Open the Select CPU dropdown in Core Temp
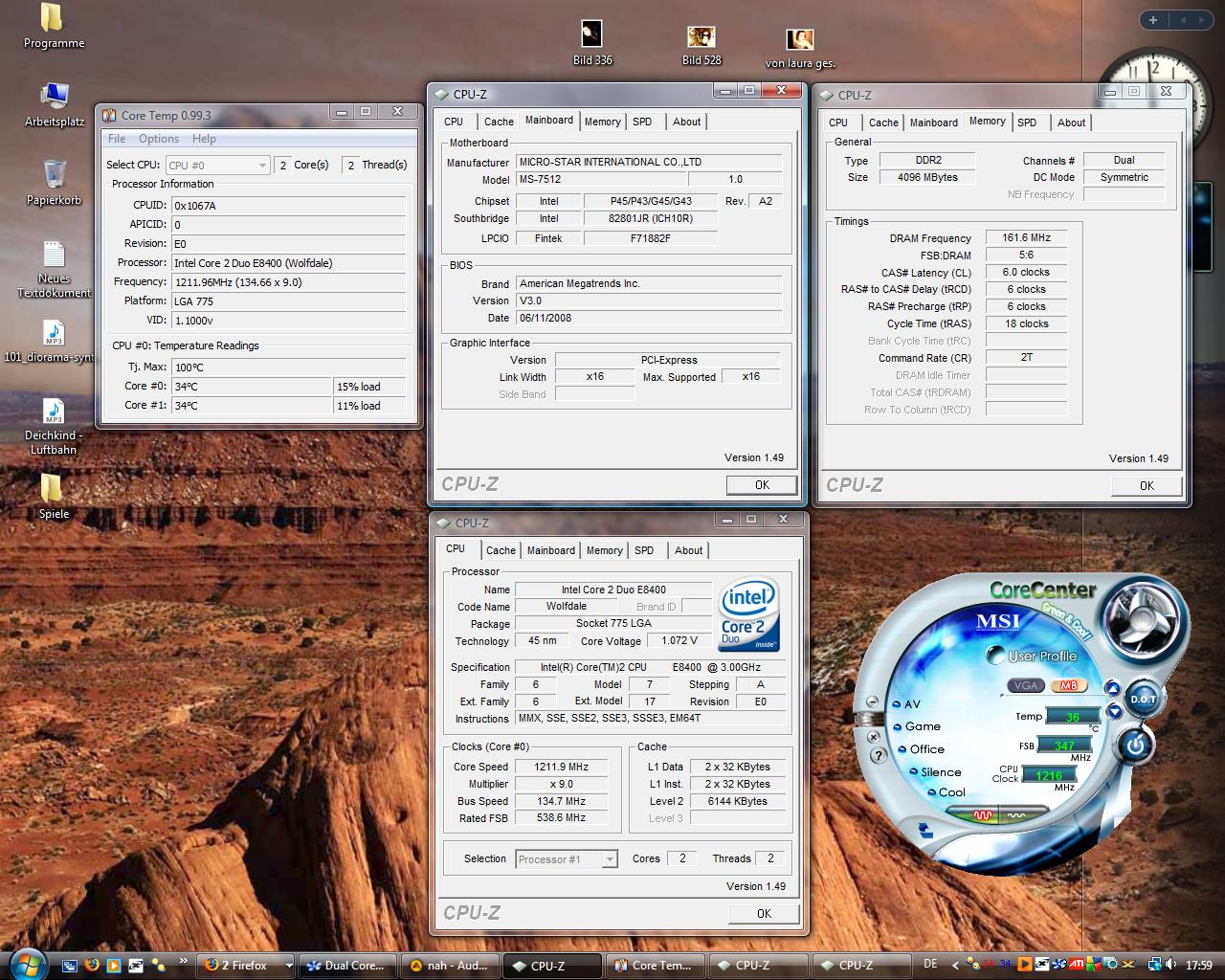1225x980 pixels. [218, 166]
